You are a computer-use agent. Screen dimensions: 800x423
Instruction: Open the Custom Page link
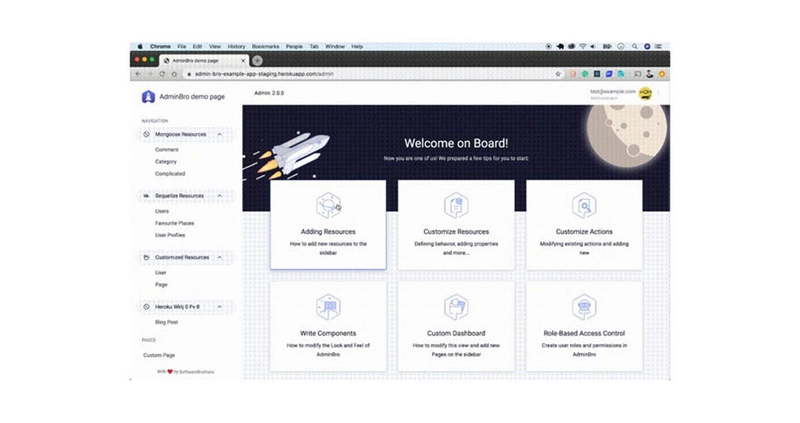click(159, 355)
